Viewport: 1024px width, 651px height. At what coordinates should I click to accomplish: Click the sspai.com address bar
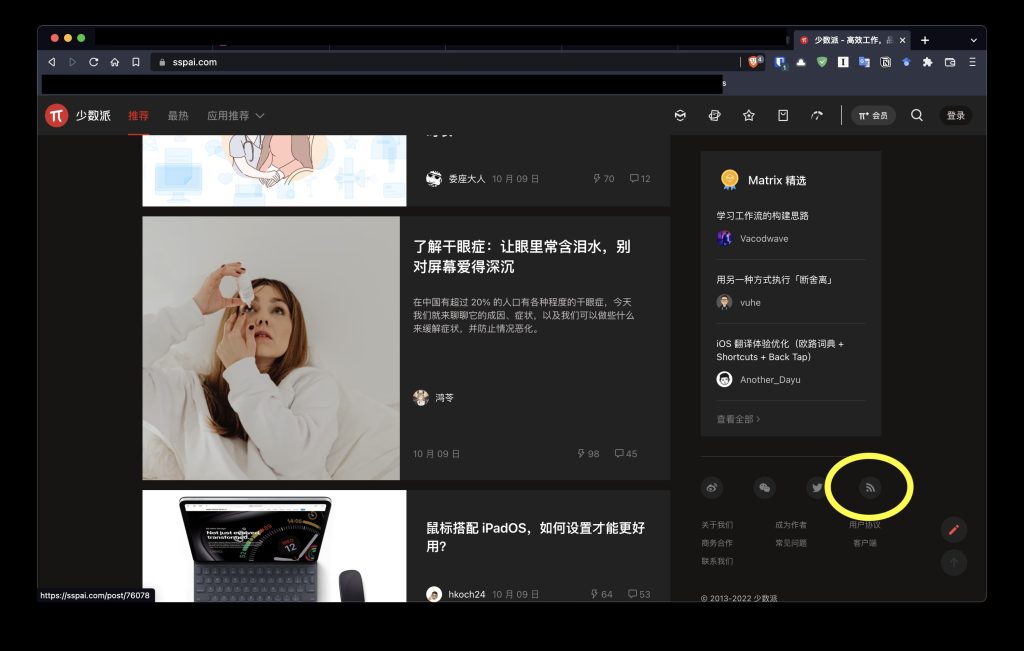click(x=444, y=62)
